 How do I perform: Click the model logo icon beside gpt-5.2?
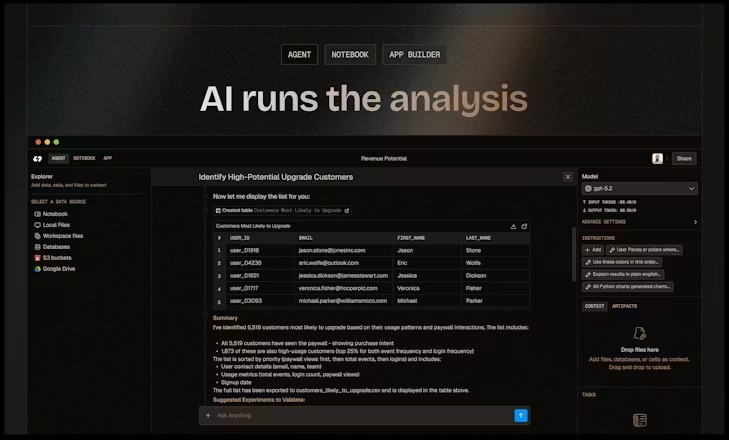588,188
